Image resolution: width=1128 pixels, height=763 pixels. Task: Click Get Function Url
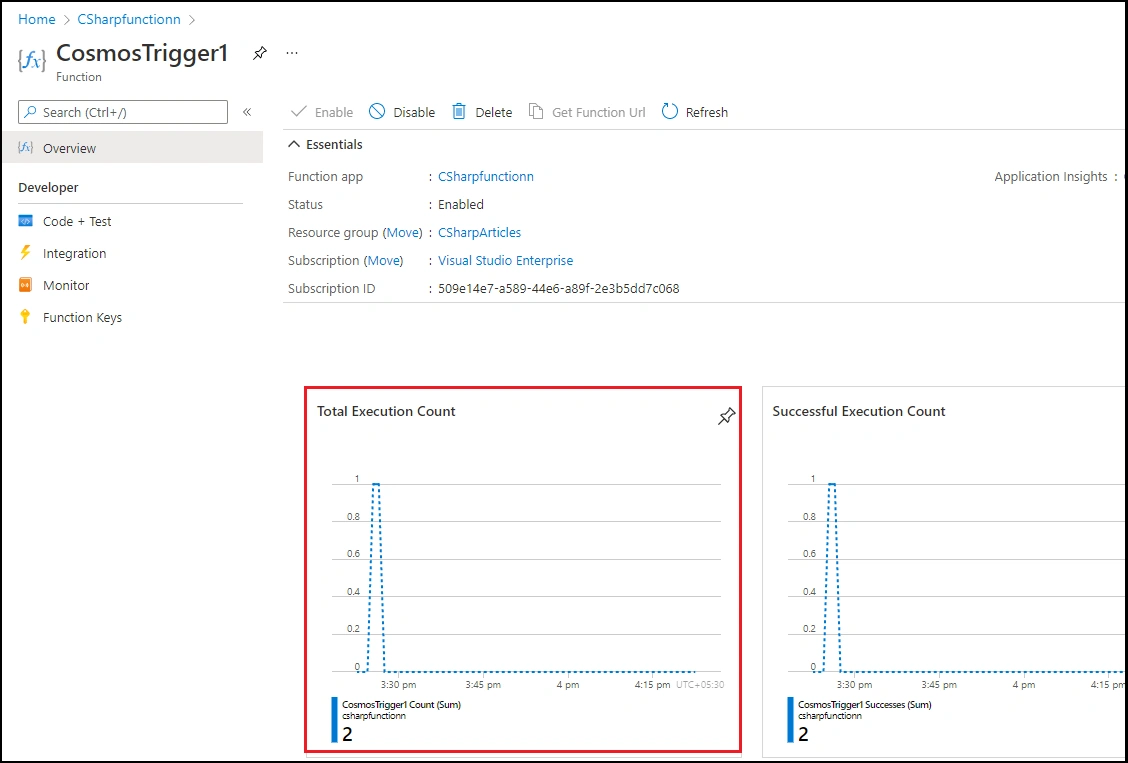[x=587, y=112]
